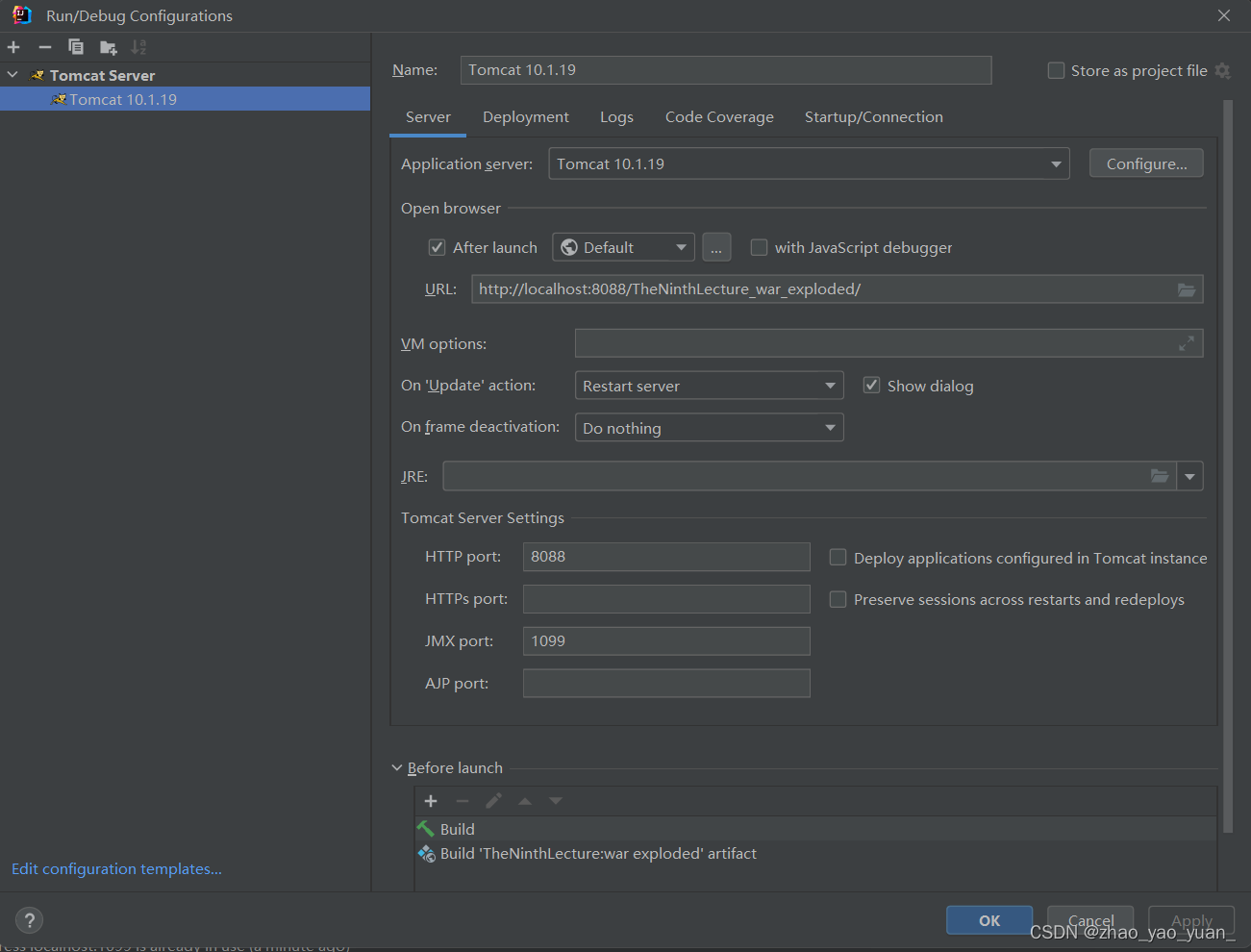Image resolution: width=1251 pixels, height=952 pixels.
Task: Click the move into new folder icon
Action: coord(108,47)
